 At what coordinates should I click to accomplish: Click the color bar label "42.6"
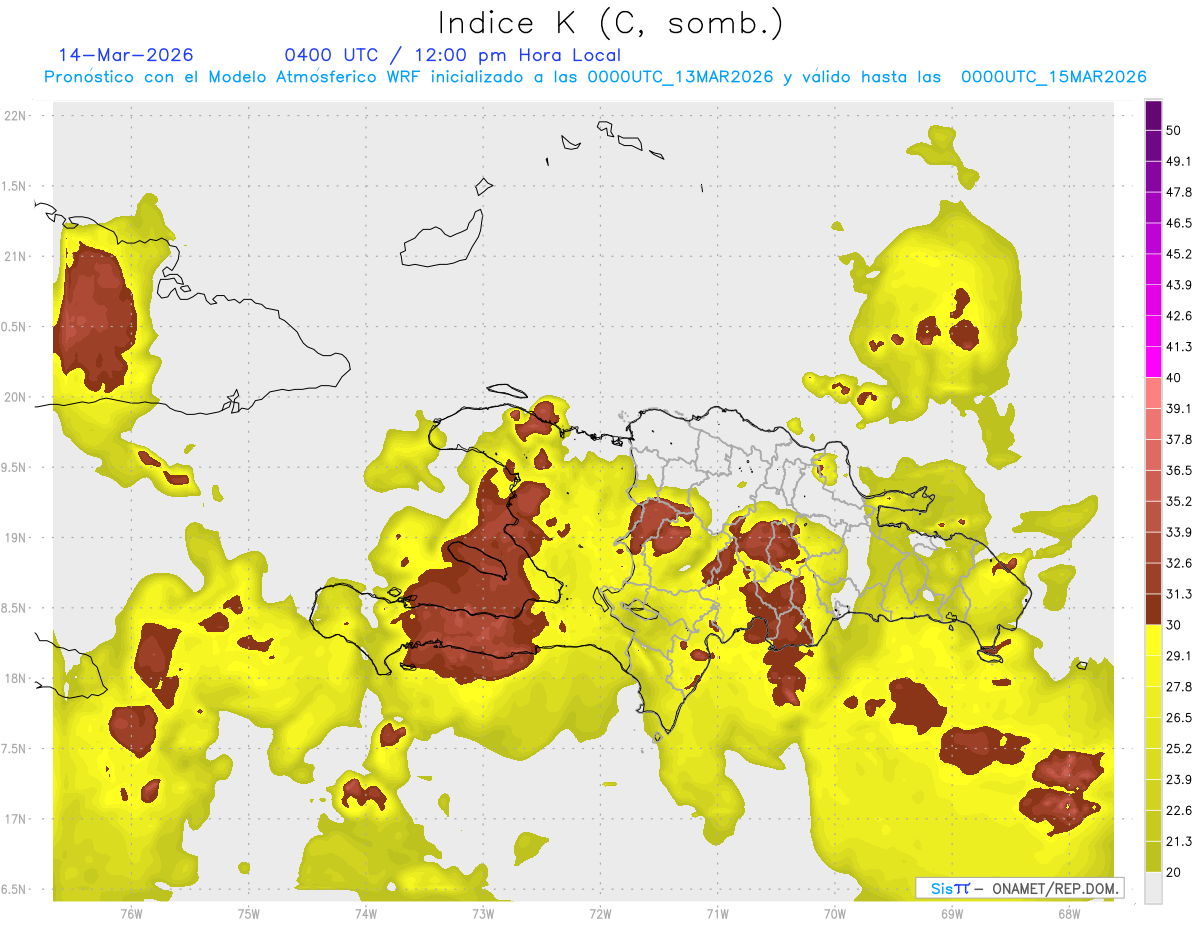click(1179, 316)
